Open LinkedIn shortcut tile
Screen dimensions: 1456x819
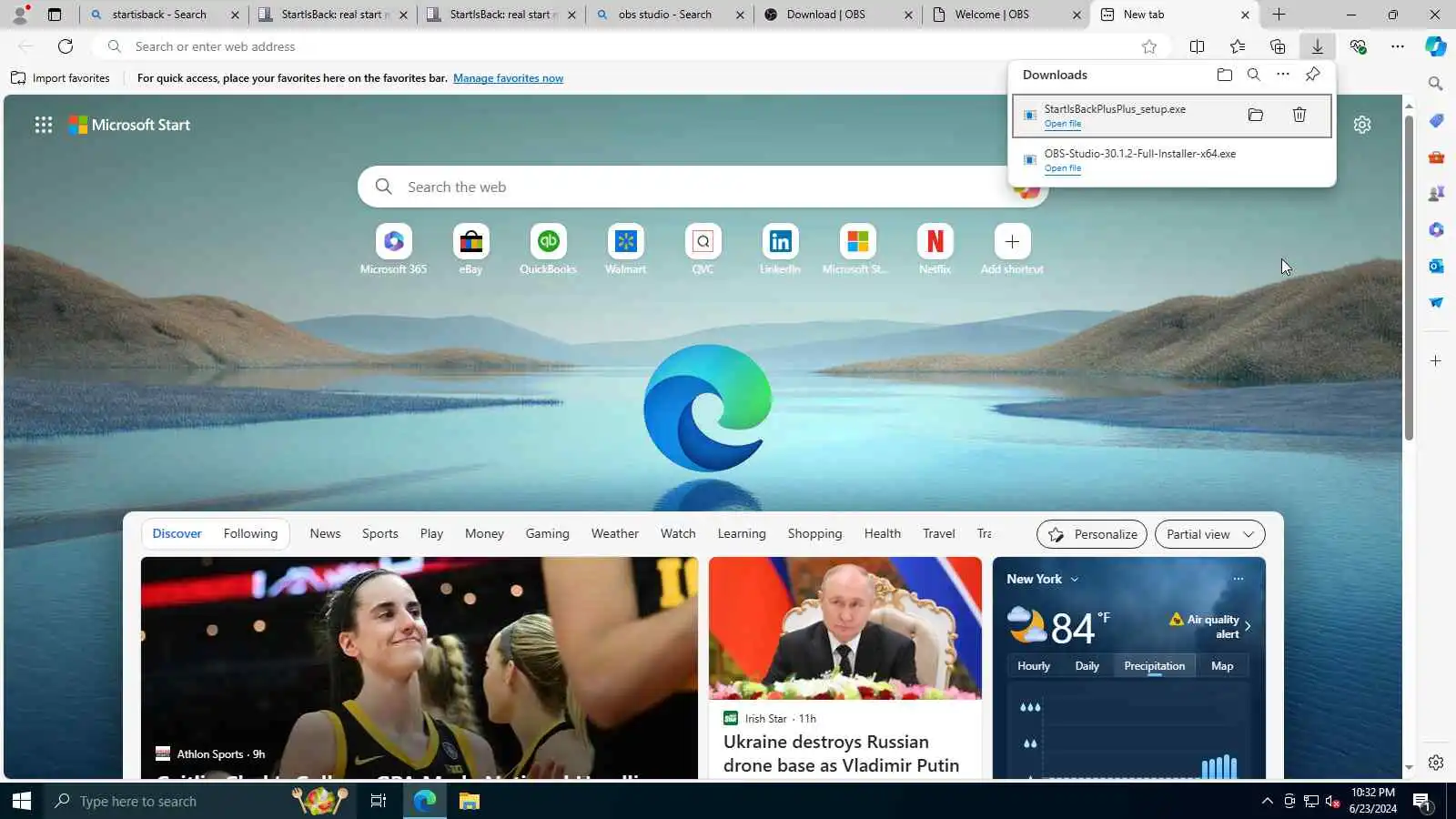click(x=780, y=249)
